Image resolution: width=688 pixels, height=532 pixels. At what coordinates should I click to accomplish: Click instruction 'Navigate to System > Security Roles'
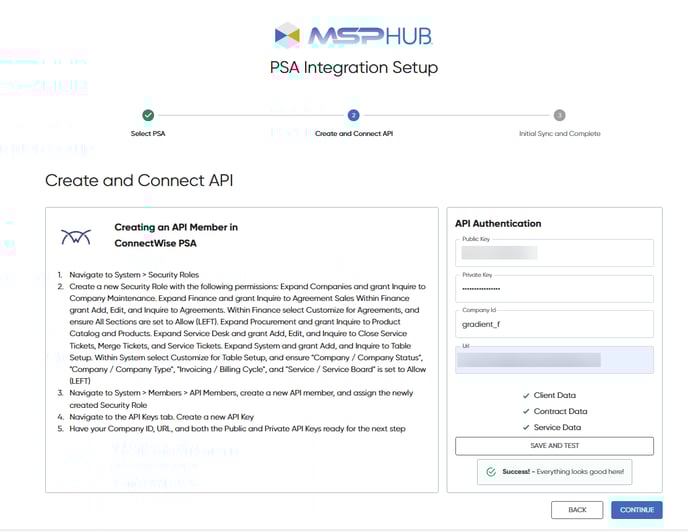[134, 275]
